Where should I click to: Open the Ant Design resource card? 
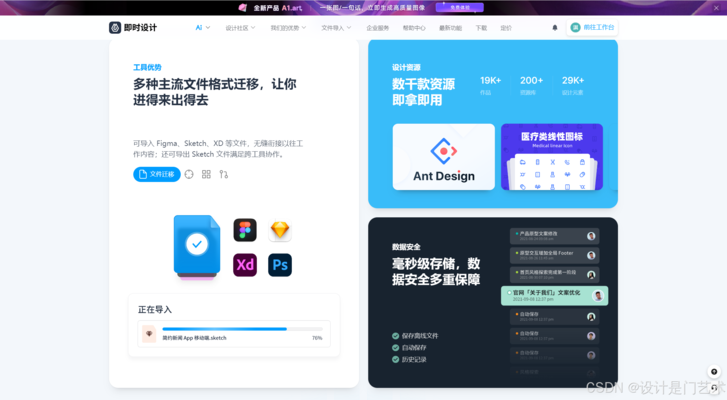click(x=444, y=157)
